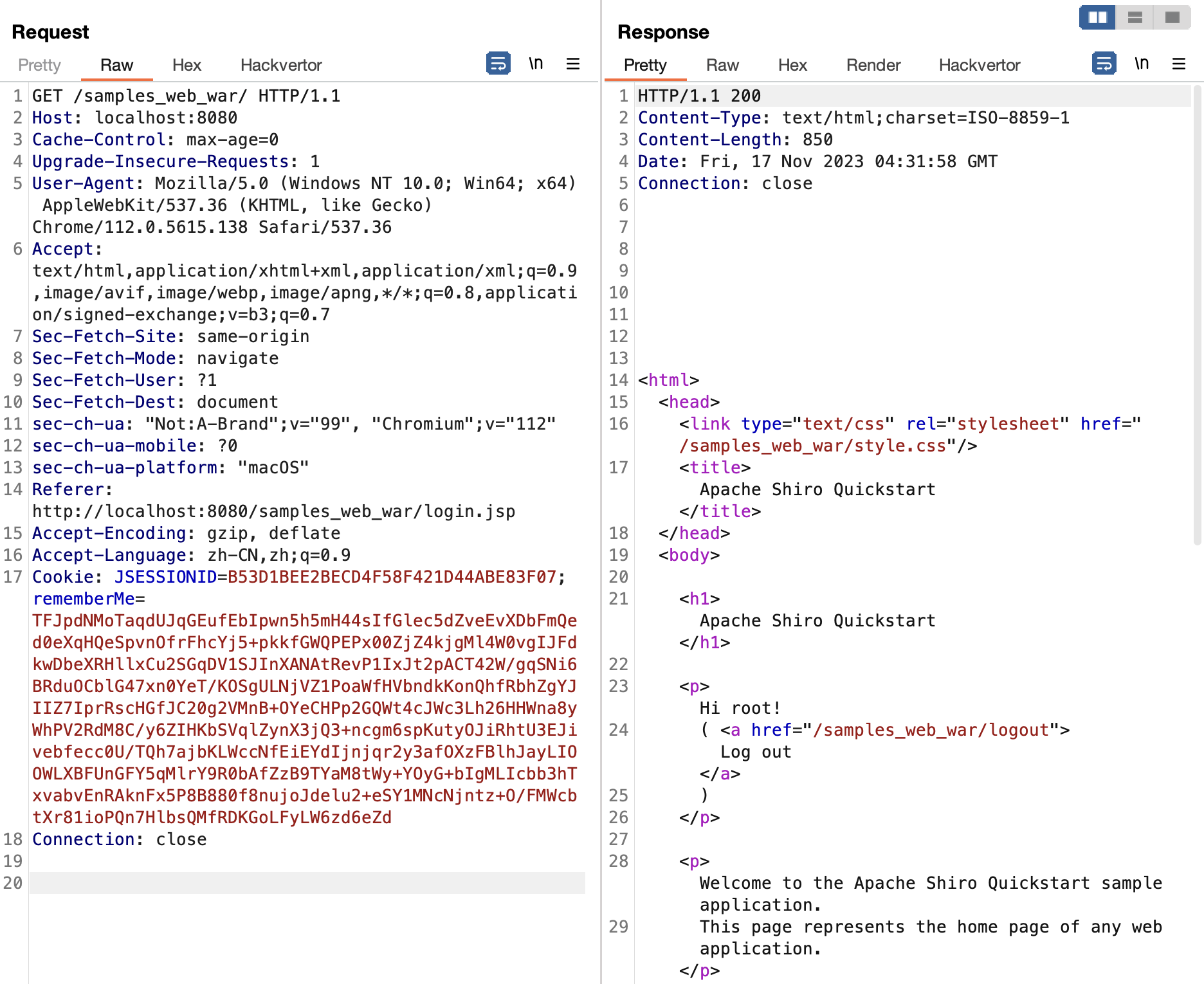Viewport: 1204px width, 984px height.
Task: Click the JSESSIONID cookie value
Action: click(392, 577)
